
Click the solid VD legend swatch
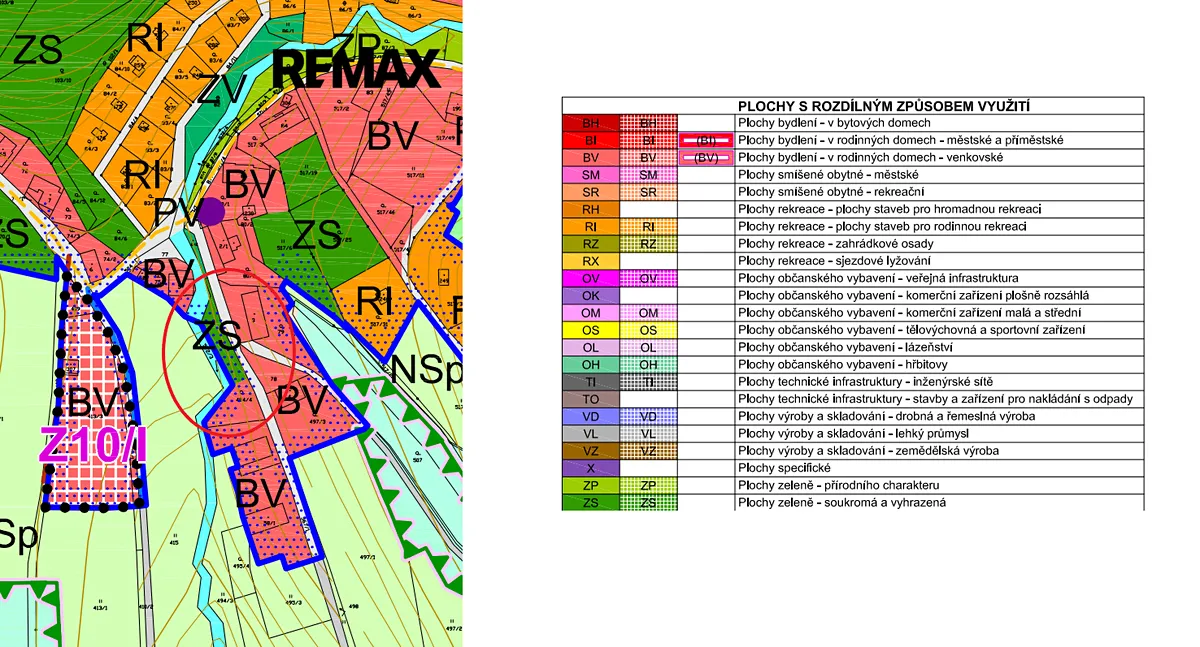[591, 416]
